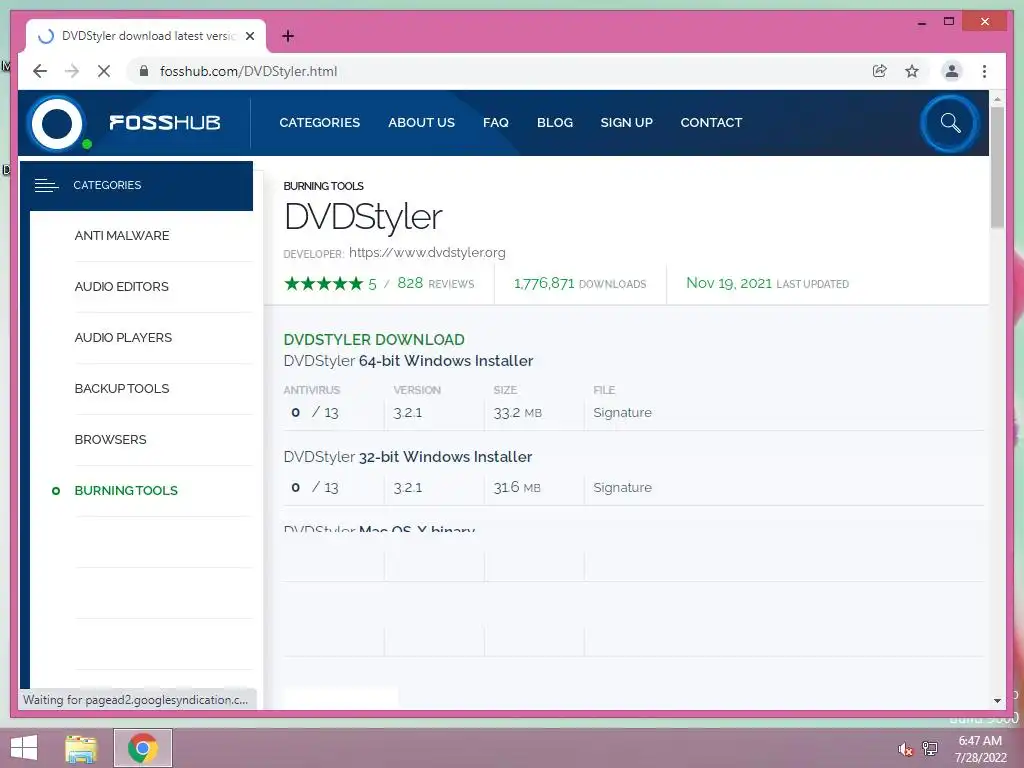This screenshot has width=1024, height=768.
Task: Click 33.2 MB size value
Action: 517,413
